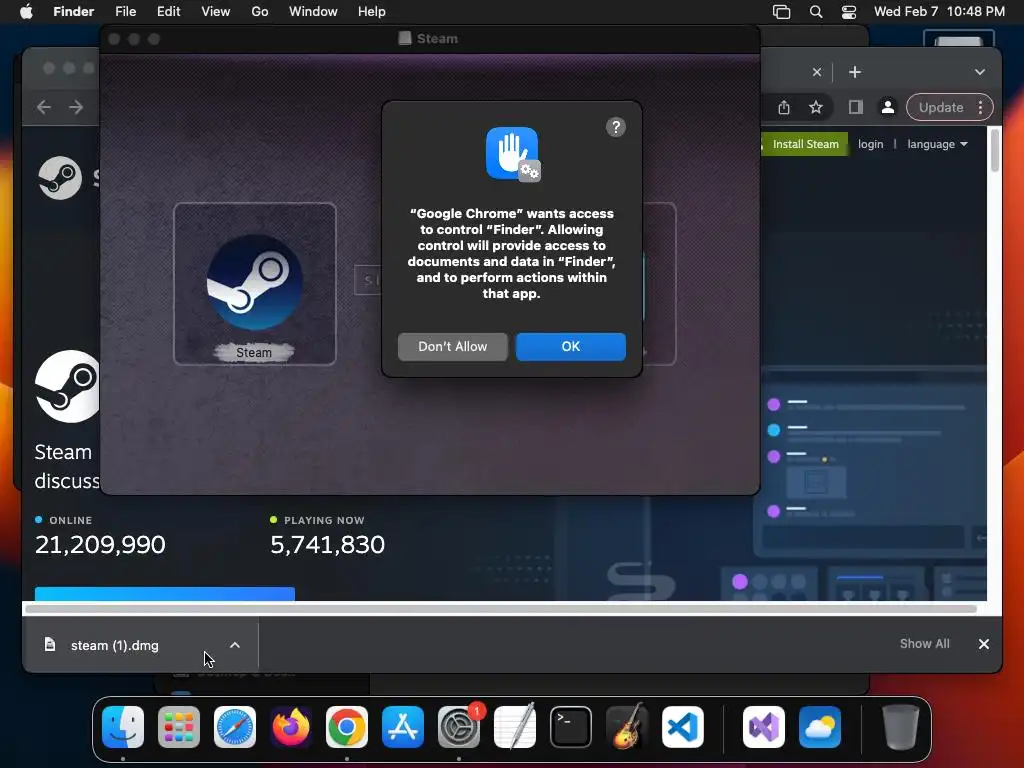
Task: Open Control Center in menu bar
Action: coord(848,11)
